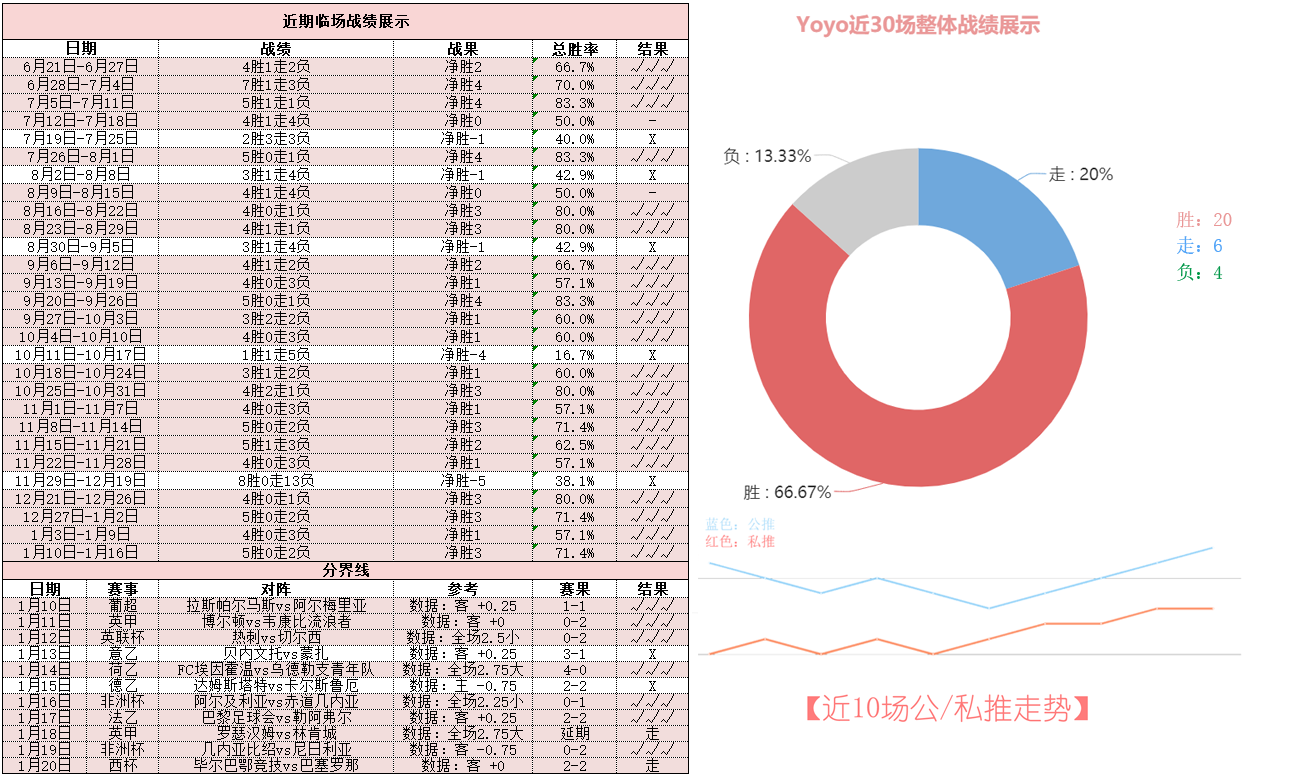Image resolution: width=1290 pixels, height=776 pixels.
Task: Select the 战果 column header
Action: click(463, 48)
